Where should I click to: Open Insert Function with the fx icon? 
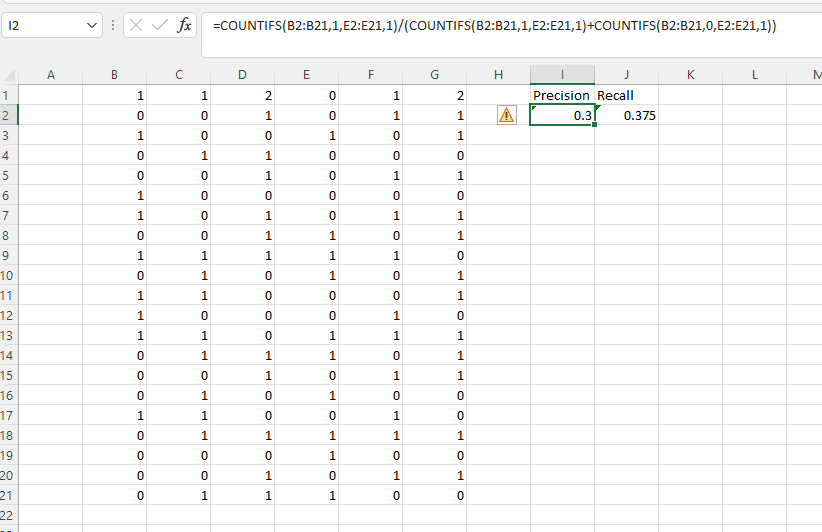point(184,25)
